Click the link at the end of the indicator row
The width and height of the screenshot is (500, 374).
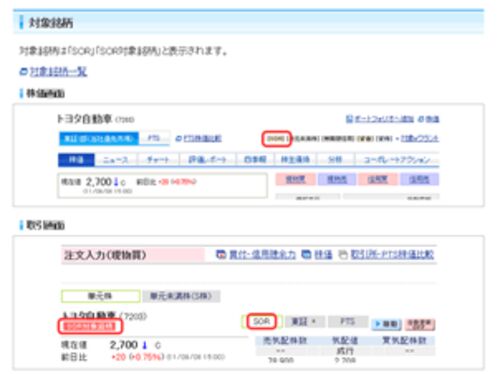click(x=420, y=138)
